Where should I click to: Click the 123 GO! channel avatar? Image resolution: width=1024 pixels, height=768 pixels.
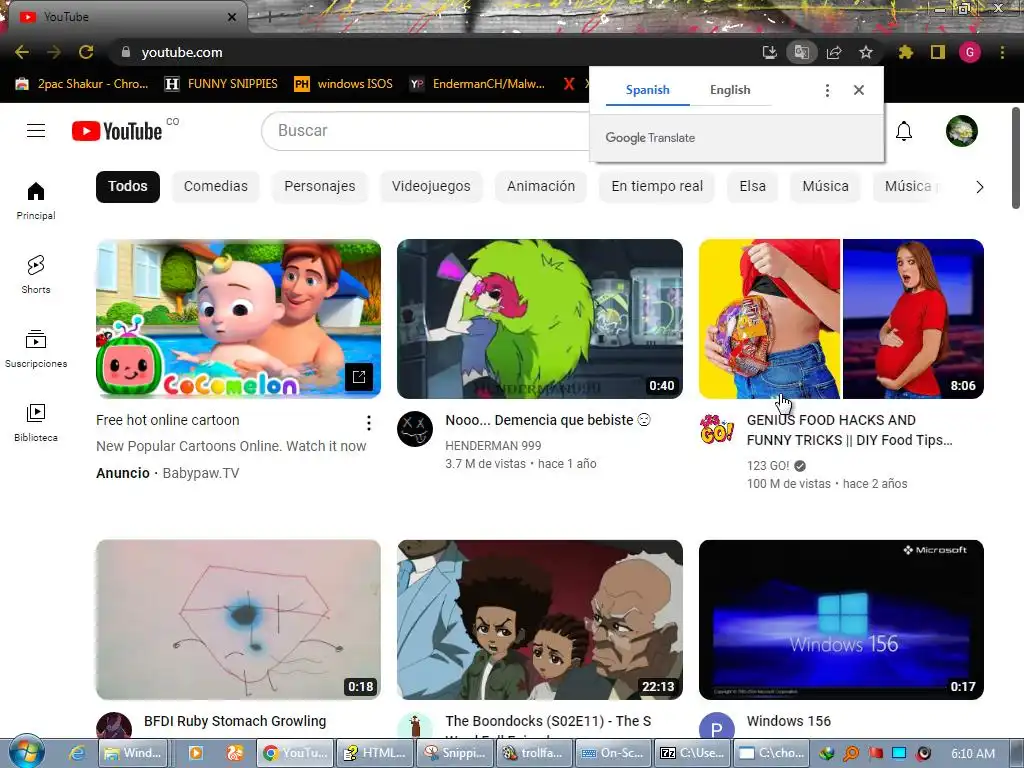pos(716,429)
